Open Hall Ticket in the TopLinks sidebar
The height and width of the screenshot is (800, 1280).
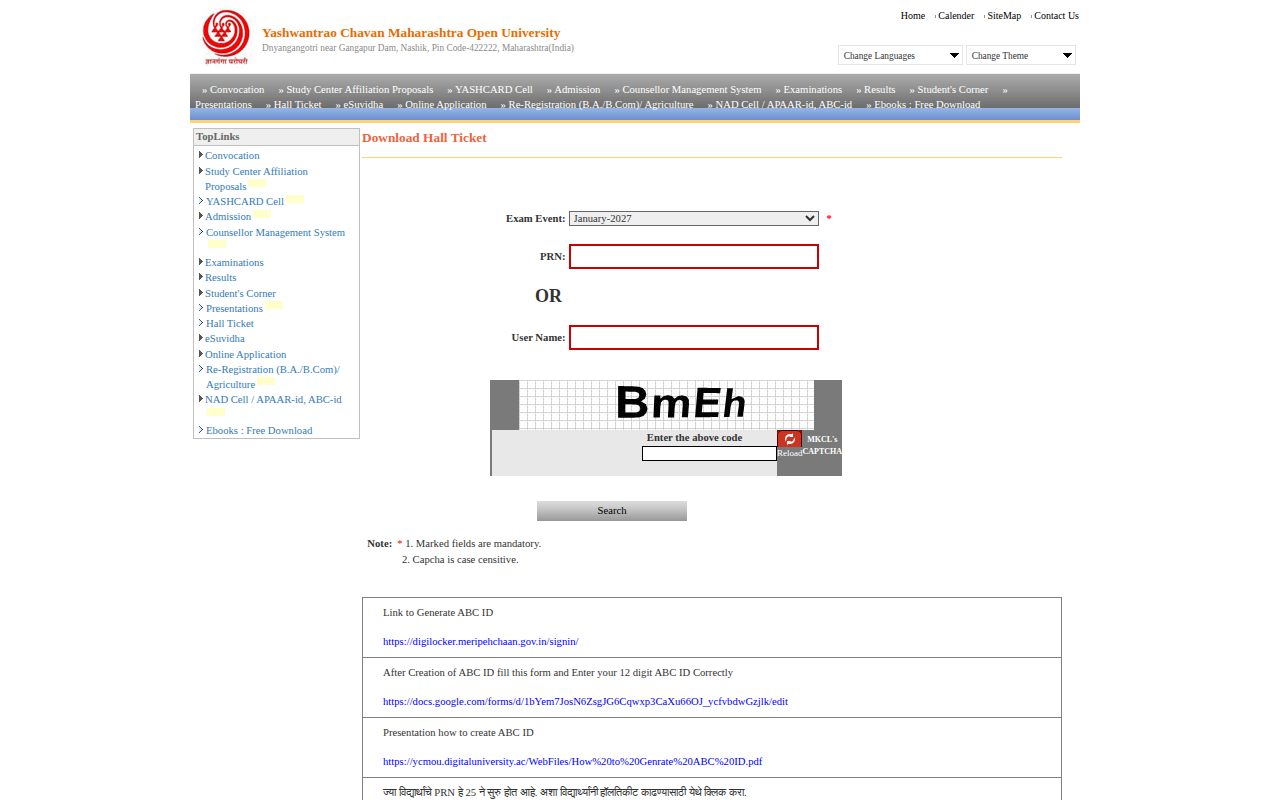(x=230, y=323)
